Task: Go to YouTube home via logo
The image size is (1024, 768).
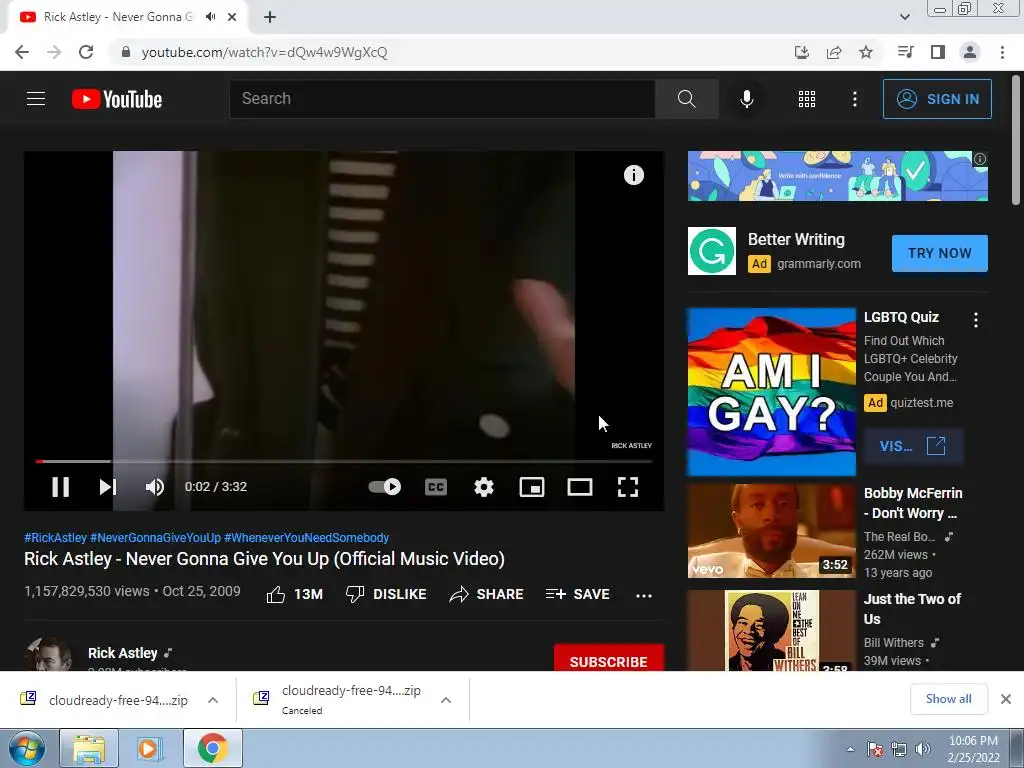Action: click(x=117, y=99)
